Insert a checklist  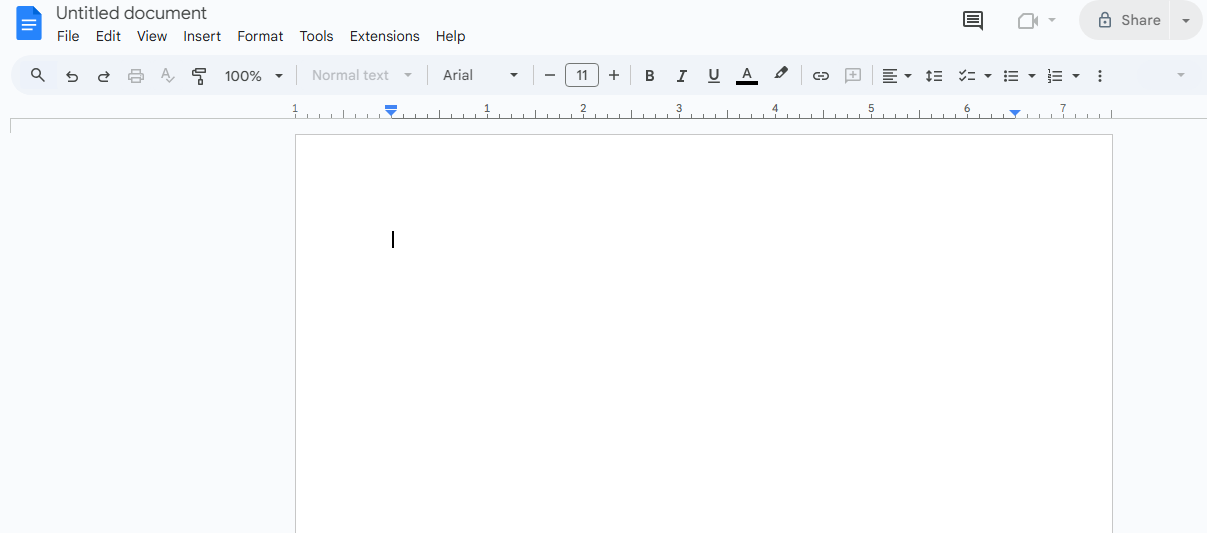(x=967, y=76)
